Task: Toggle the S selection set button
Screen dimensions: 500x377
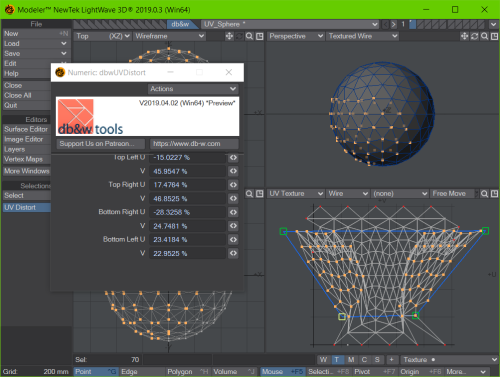Action: (x=377, y=359)
